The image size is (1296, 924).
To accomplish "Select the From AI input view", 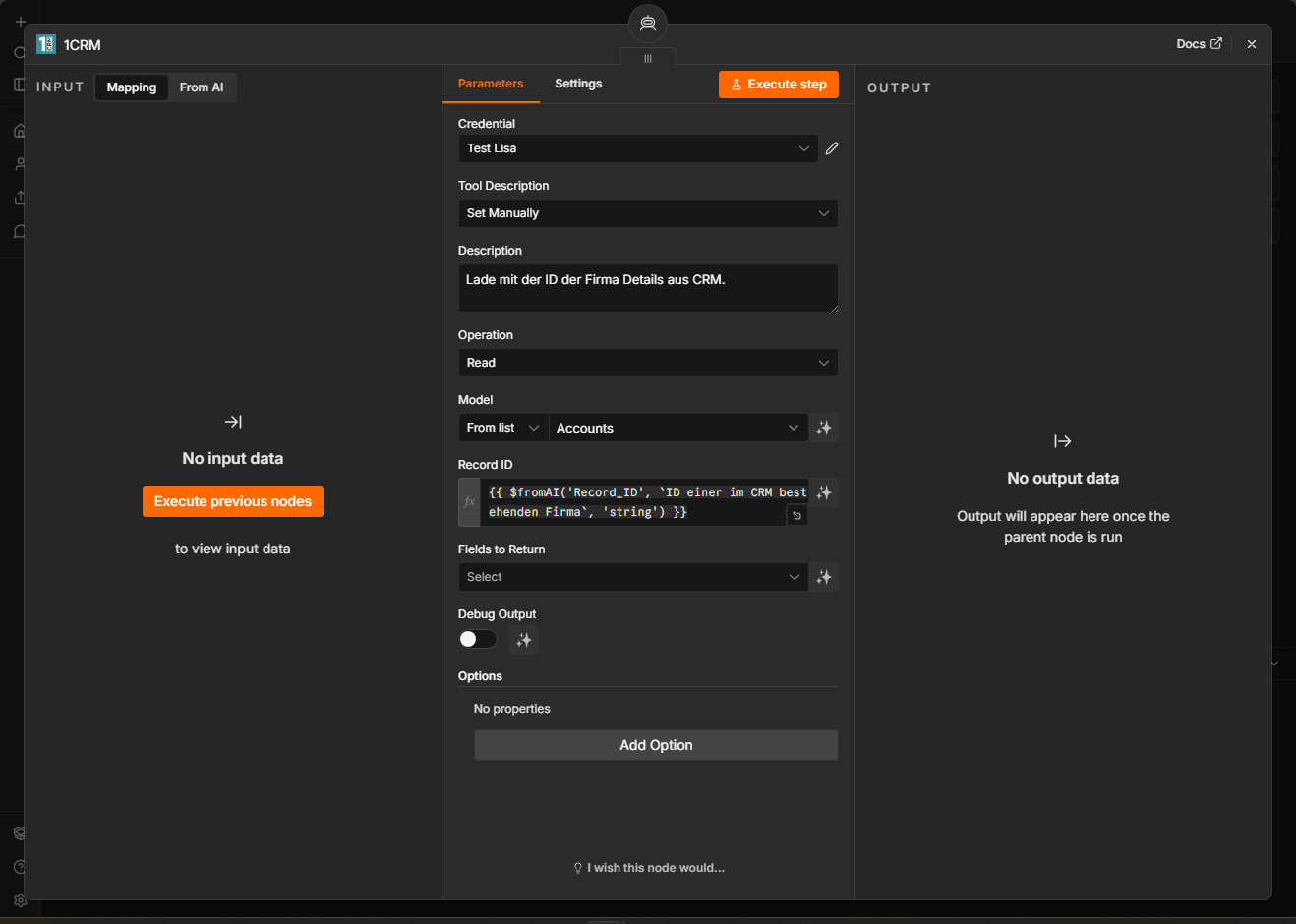I will [202, 87].
